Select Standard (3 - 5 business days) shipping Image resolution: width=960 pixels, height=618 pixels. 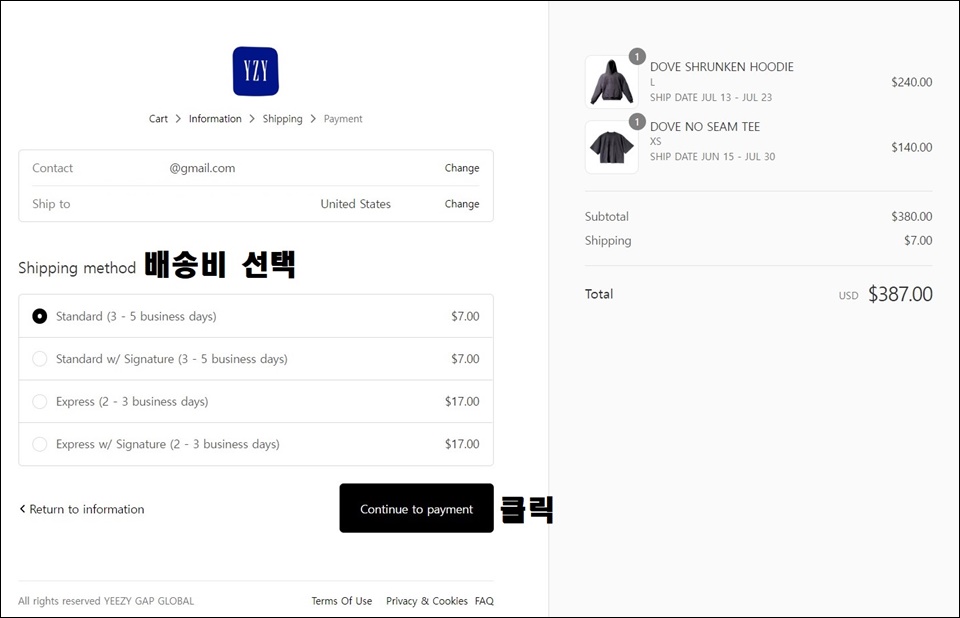click(256, 316)
